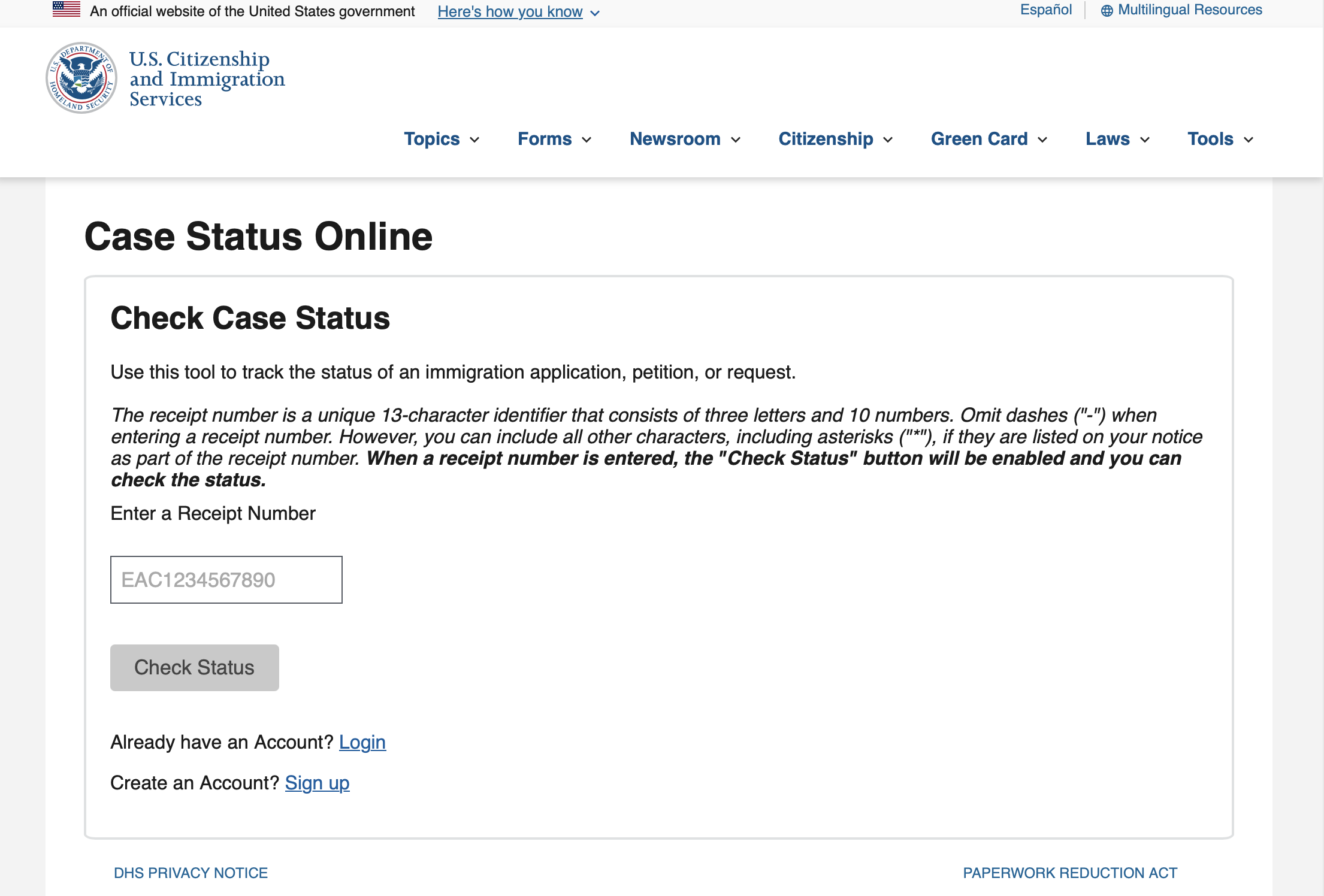Click the chevron after "Here's how you know"
The image size is (1324, 896).
(595, 13)
